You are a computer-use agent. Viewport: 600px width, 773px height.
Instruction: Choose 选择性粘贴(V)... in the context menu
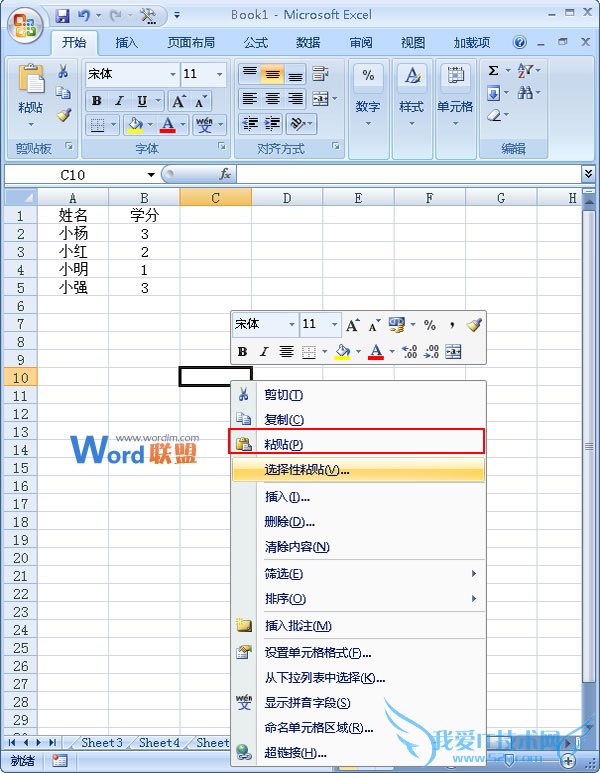358,470
